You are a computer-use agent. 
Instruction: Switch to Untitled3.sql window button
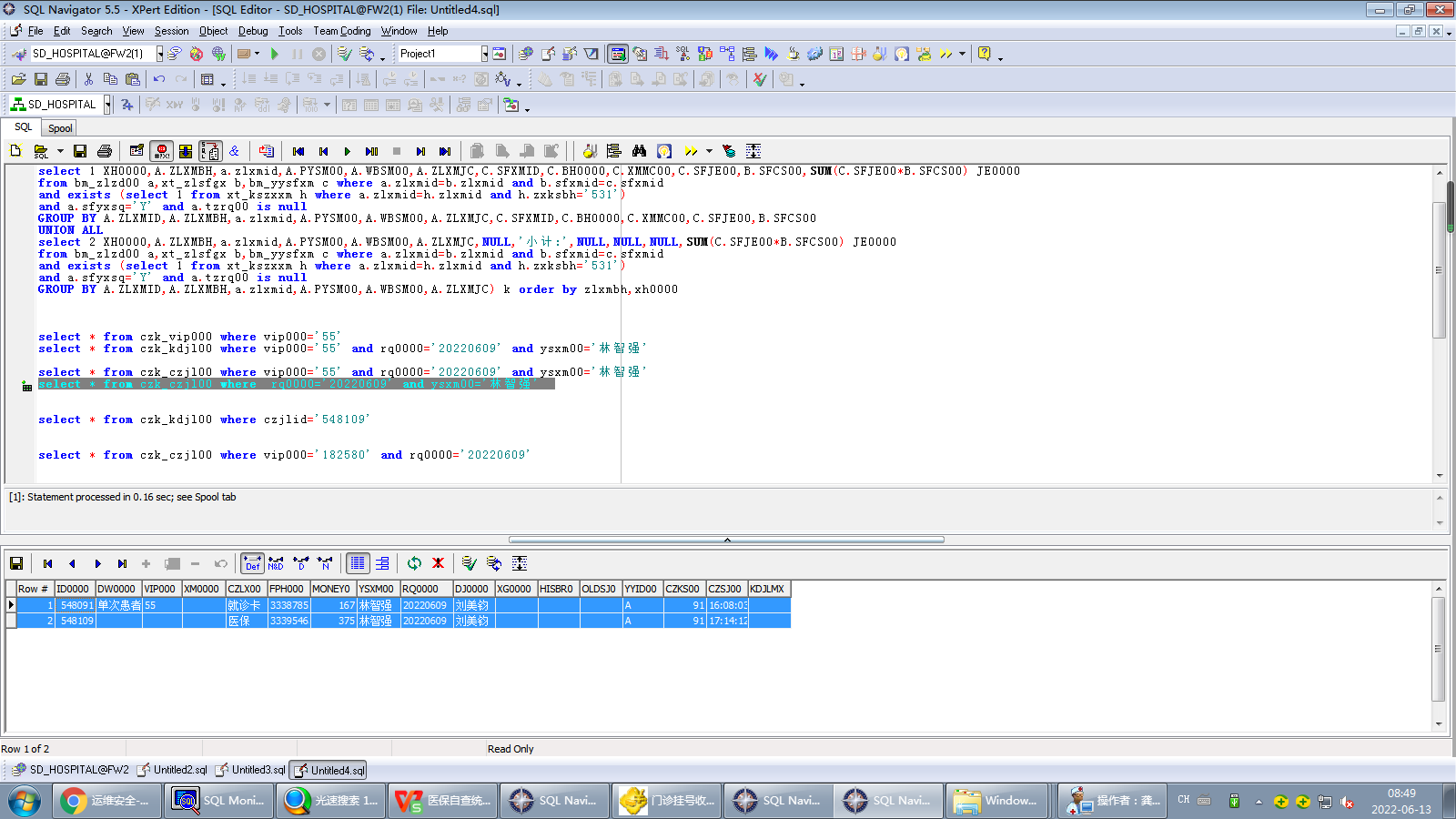click(251, 770)
